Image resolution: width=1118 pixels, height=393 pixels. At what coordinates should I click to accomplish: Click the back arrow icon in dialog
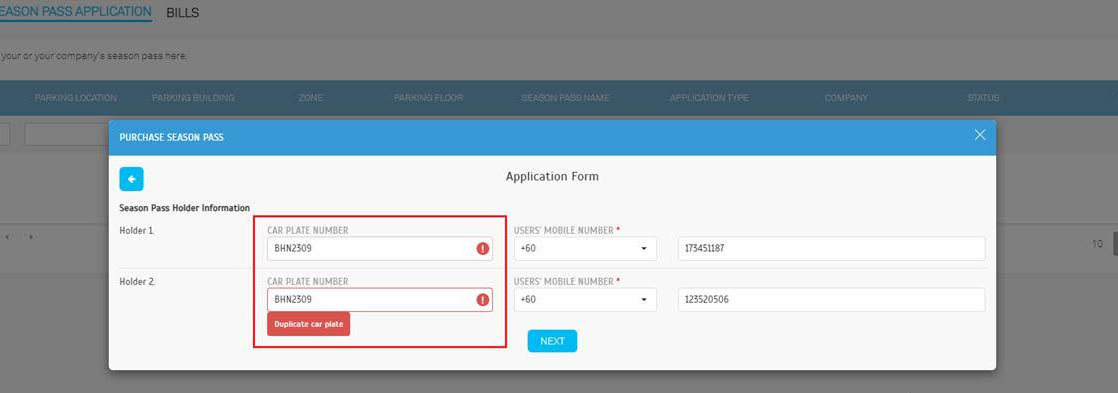pos(131,179)
